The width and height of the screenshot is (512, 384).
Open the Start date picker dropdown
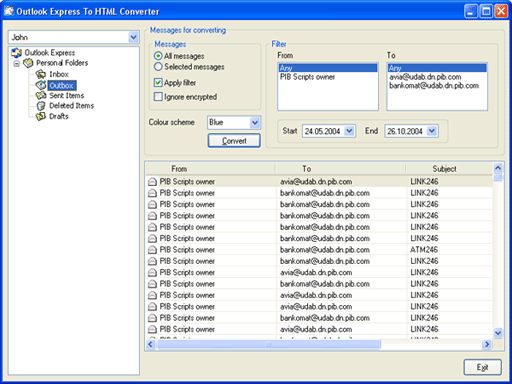349,131
